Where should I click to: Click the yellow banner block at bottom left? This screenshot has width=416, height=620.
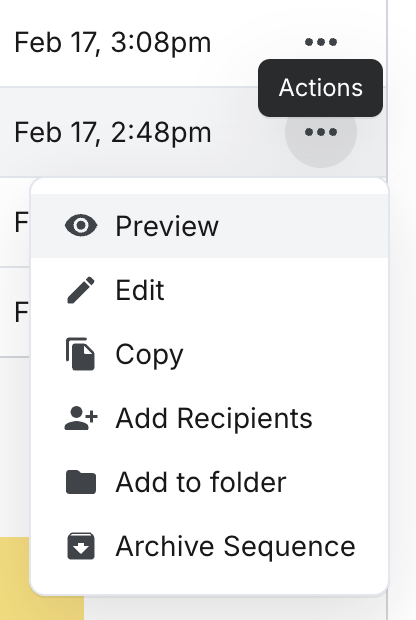(x=42, y=578)
